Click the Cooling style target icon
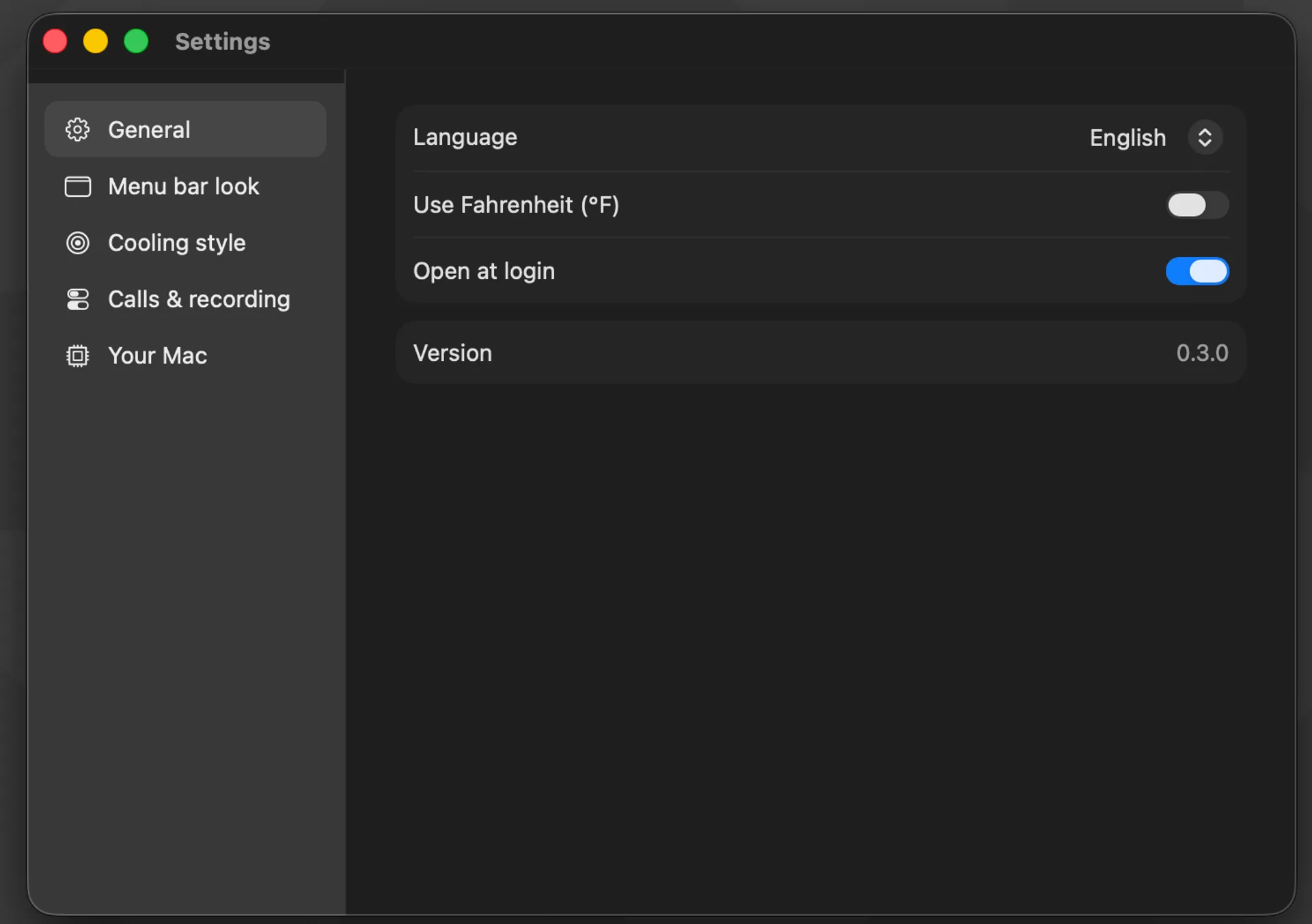 coord(77,243)
